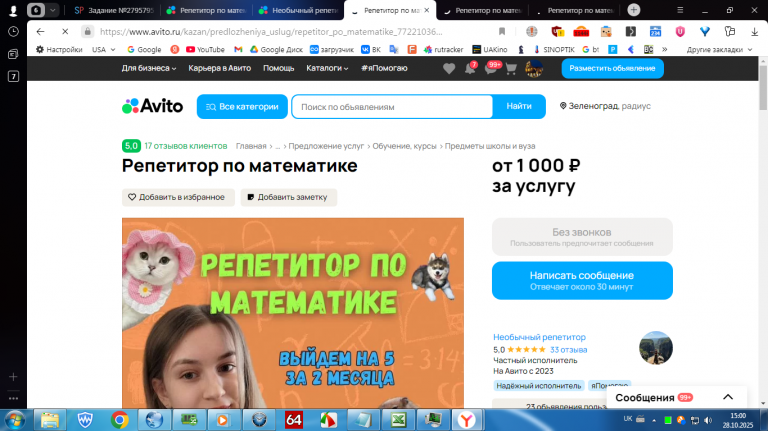Click the Надёжный исполнитель badge
Screen dimensions: 768x431
(539, 385)
